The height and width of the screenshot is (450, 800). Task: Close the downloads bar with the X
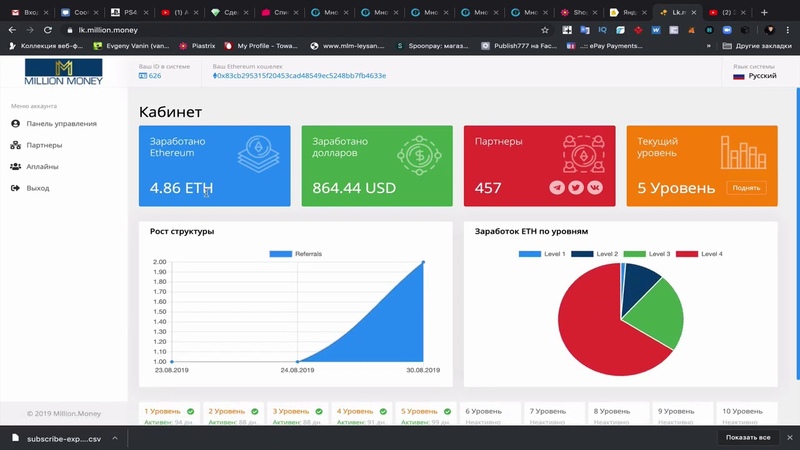pyautogui.click(x=790, y=437)
